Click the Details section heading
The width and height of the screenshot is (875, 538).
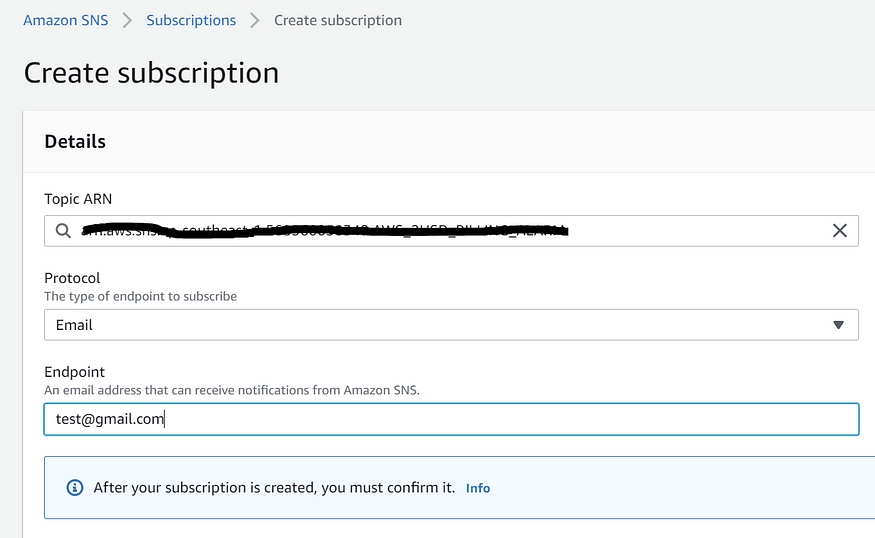click(x=75, y=142)
